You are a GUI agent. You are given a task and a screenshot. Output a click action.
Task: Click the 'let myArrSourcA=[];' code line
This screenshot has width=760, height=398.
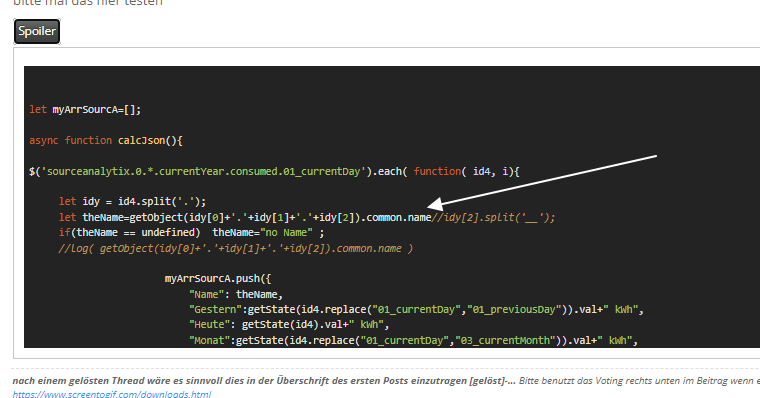(85, 110)
